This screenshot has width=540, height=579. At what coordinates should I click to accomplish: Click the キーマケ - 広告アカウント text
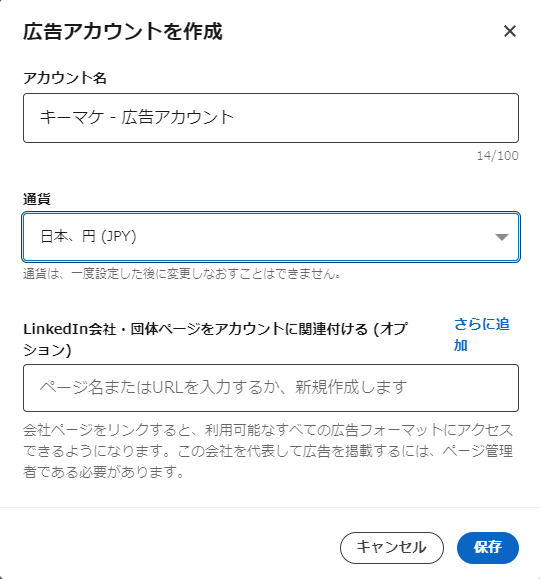(x=137, y=117)
